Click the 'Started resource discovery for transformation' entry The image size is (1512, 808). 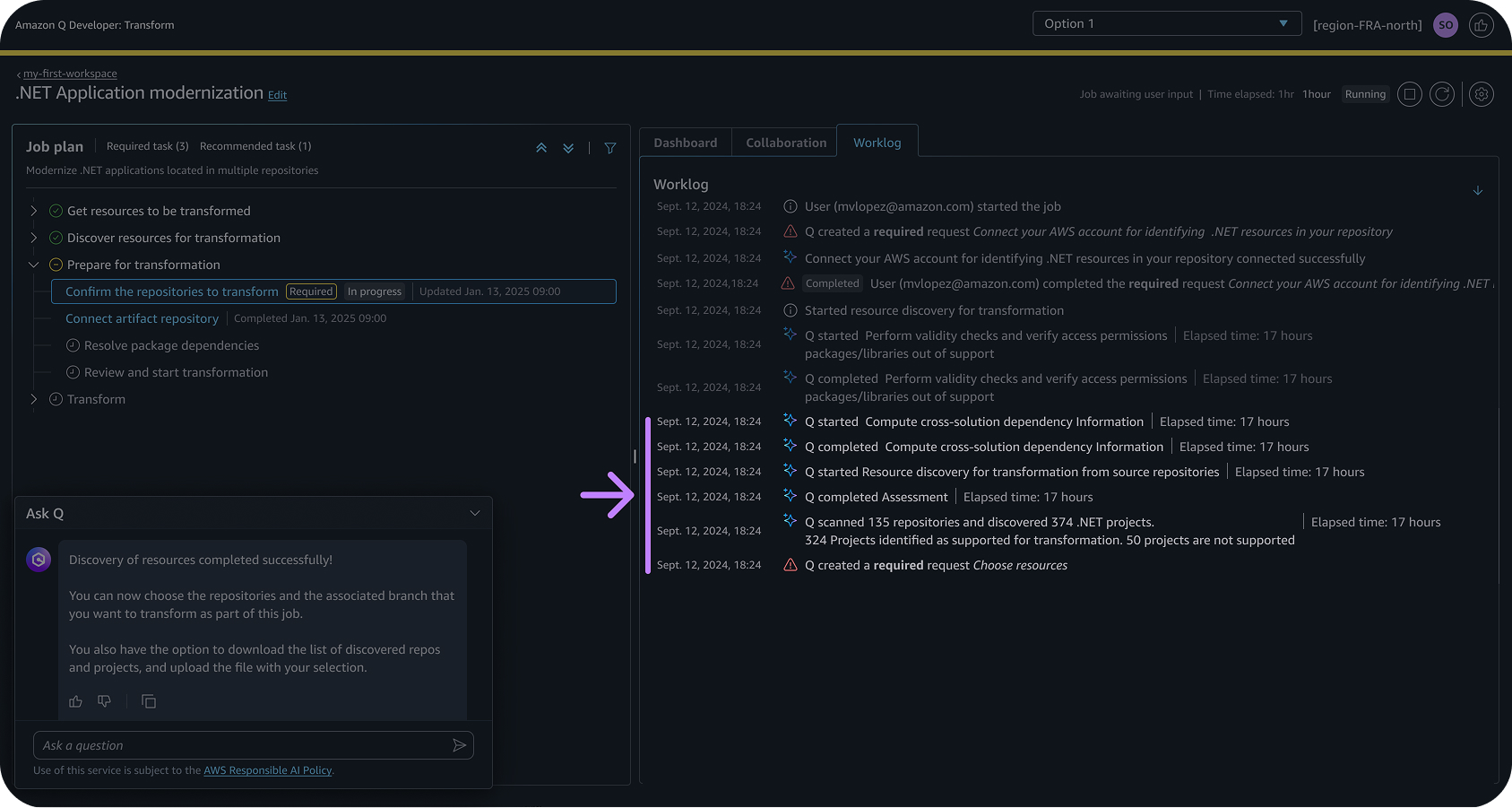pyautogui.click(x=934, y=310)
